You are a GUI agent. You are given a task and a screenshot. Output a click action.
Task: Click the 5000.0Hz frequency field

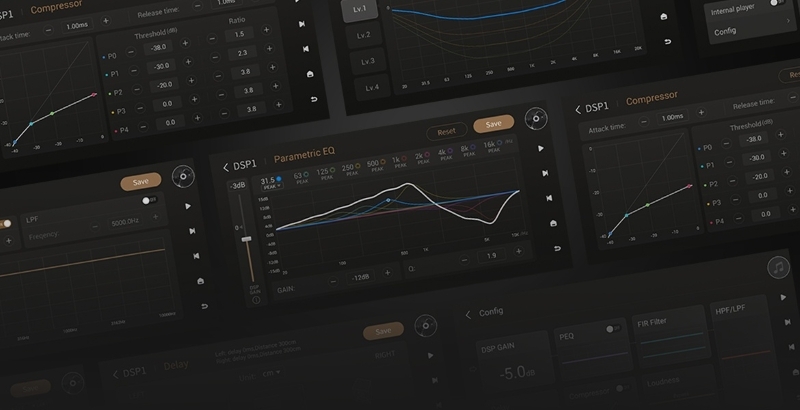[124, 222]
